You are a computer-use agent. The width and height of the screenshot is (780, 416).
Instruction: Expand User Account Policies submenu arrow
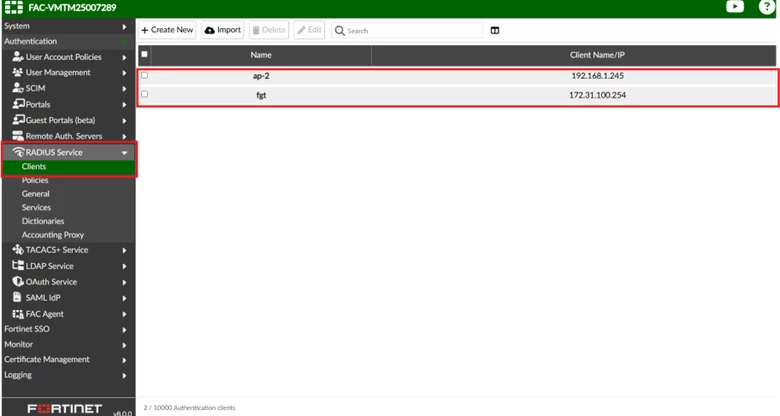click(124, 57)
